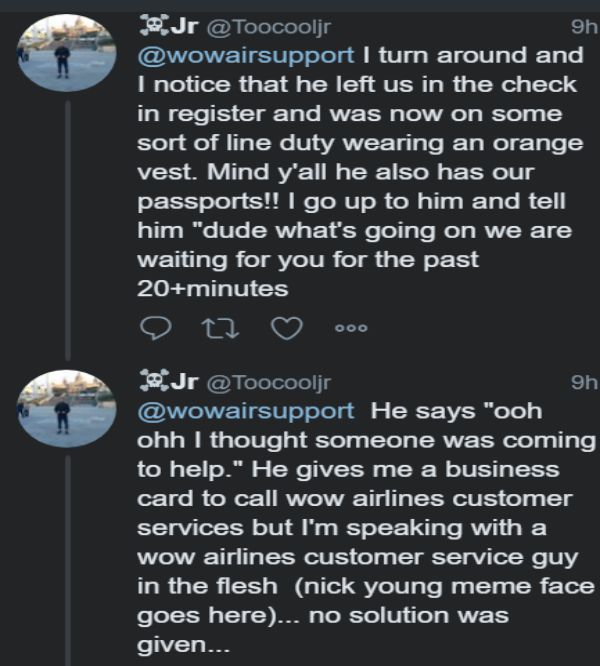Screen dimensions: 600x666
Task: Click the "Jr" display name on the second tweet
Action: tap(183, 381)
